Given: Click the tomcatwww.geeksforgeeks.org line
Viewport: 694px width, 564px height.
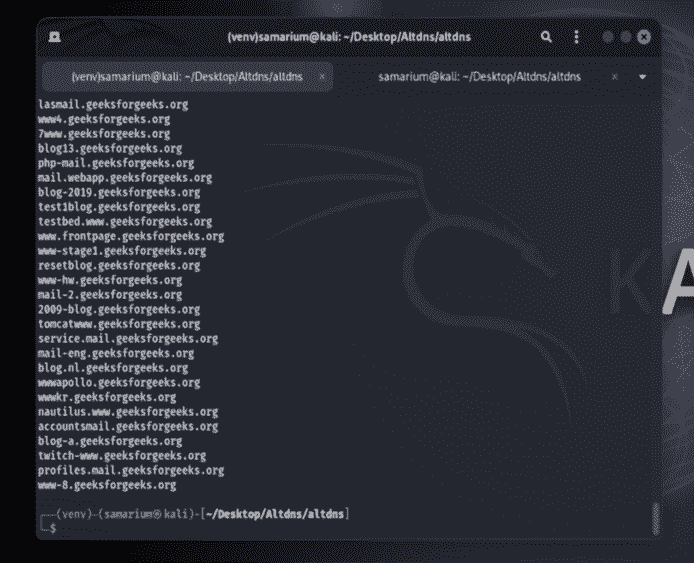Looking at the screenshot, I should (x=119, y=324).
